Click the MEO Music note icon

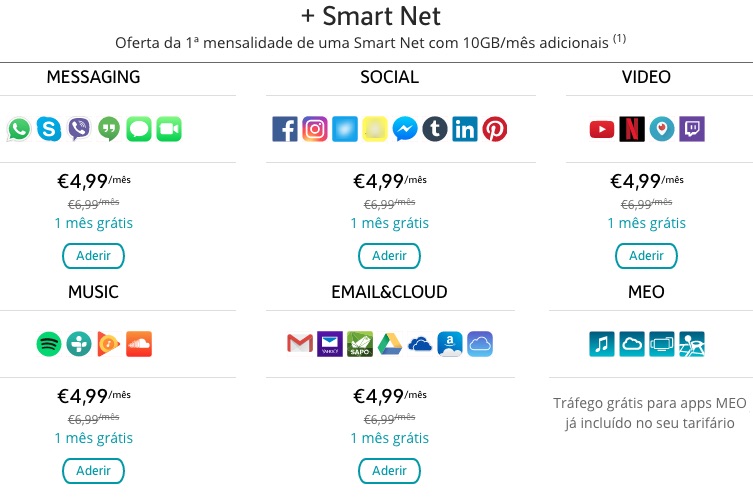tap(602, 344)
